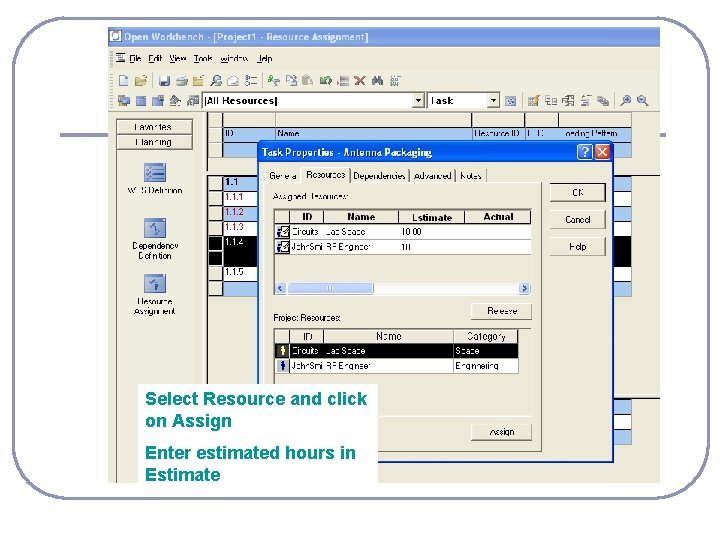Click the Cancel button
This screenshot has width=720, height=540.
point(578,219)
